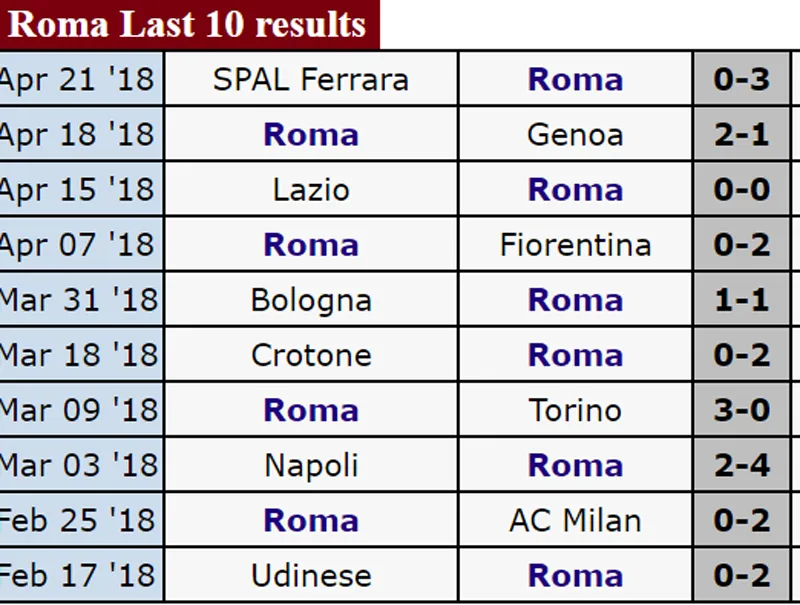Open SPAL Ferrara team link
The width and height of the screenshot is (800, 605).
[311, 80]
